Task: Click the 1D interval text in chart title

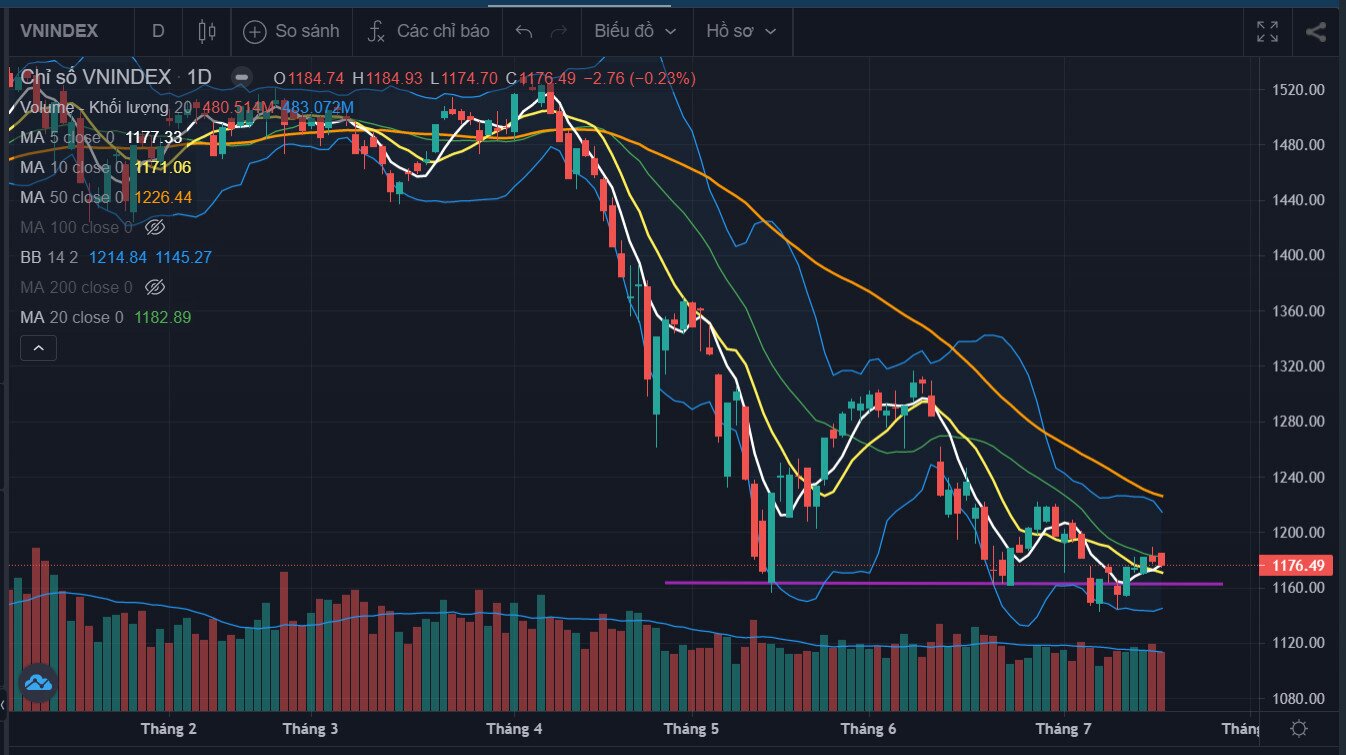Action: point(200,77)
